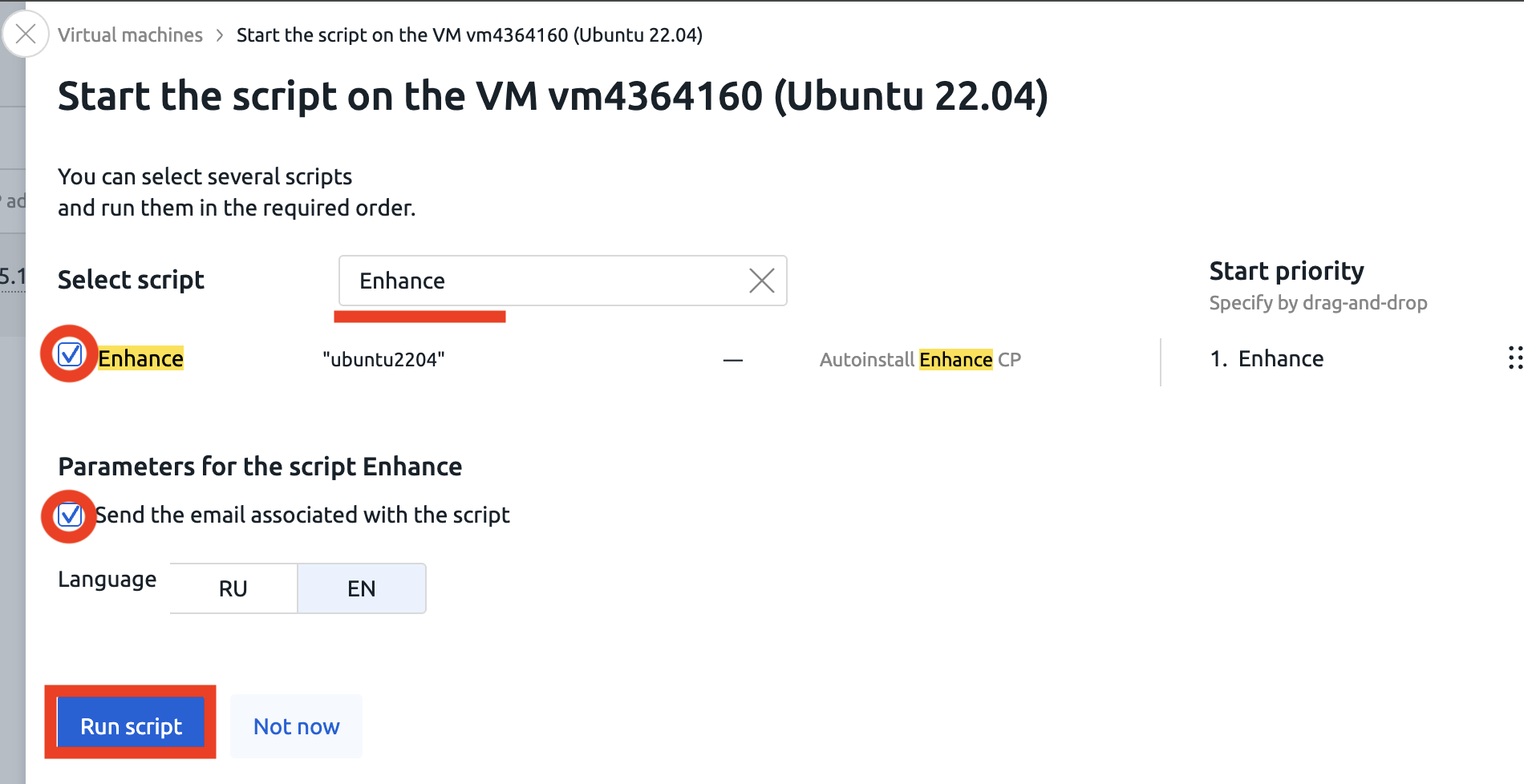Image resolution: width=1524 pixels, height=784 pixels.
Task: Focus the Select script search box
Action: pos(545,281)
